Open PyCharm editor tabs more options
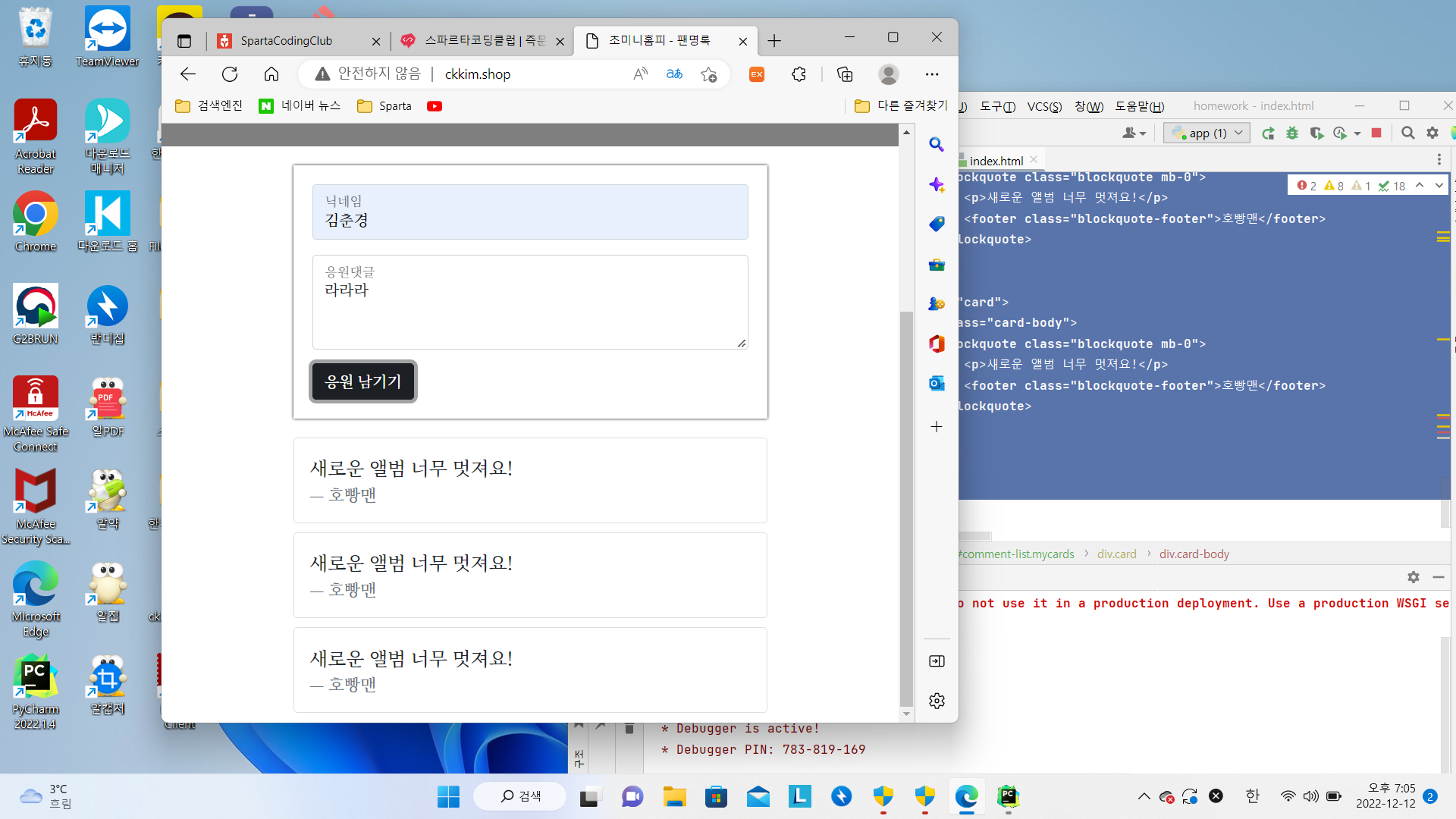Image resolution: width=1456 pixels, height=819 pixels. 1439,160
